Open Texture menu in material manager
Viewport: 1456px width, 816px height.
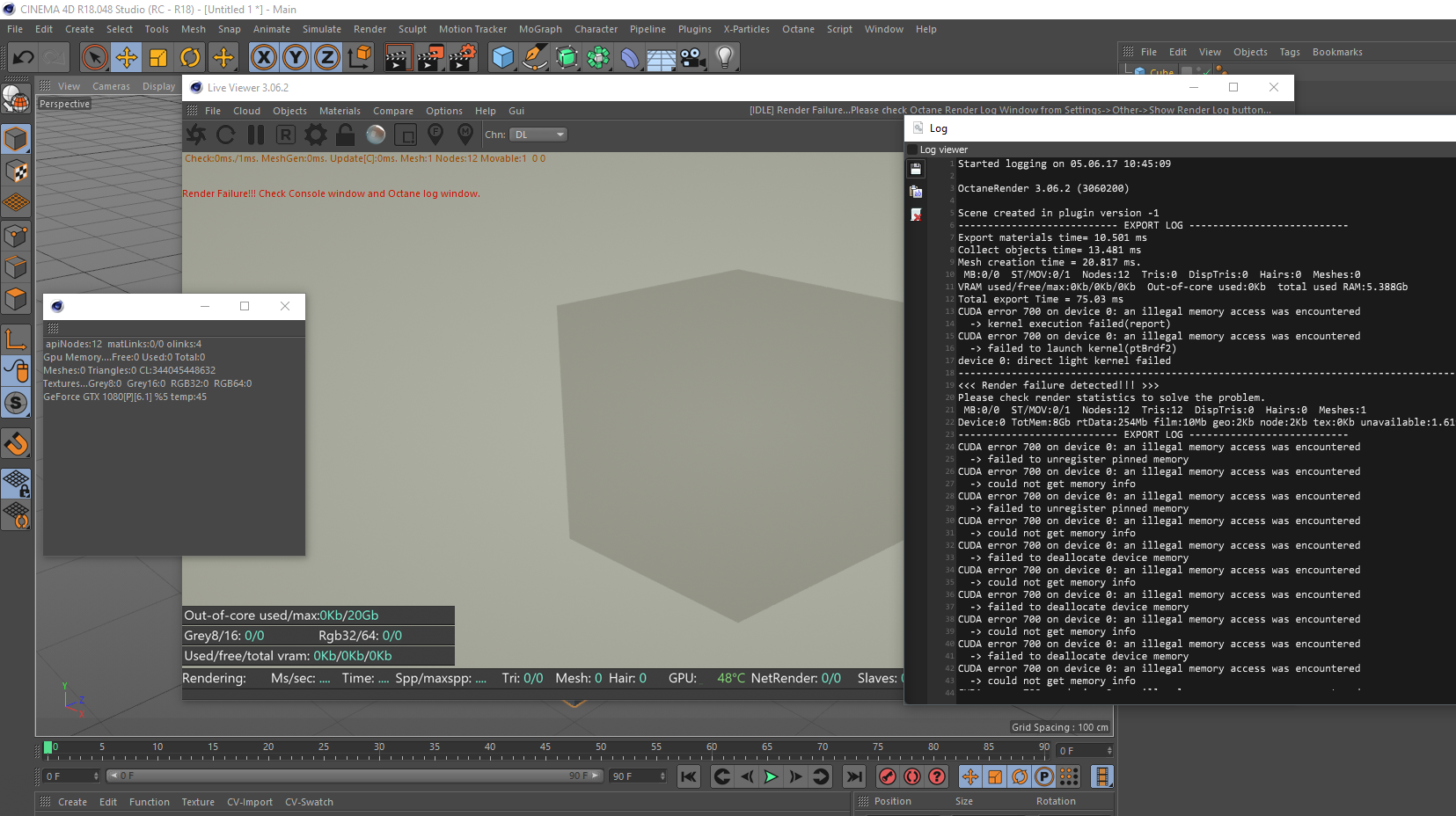pyautogui.click(x=198, y=802)
